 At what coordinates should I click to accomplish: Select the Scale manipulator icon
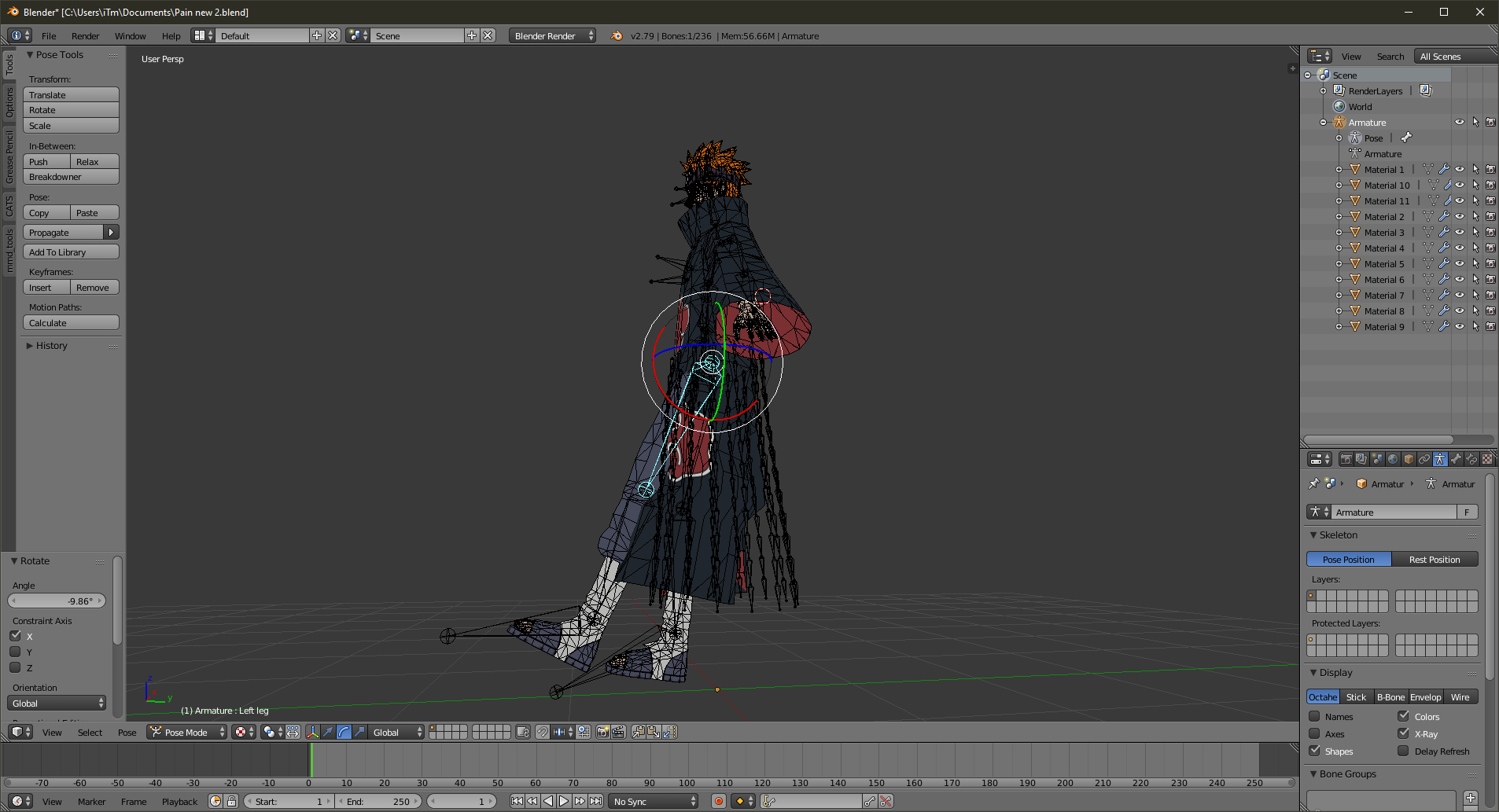[359, 733]
